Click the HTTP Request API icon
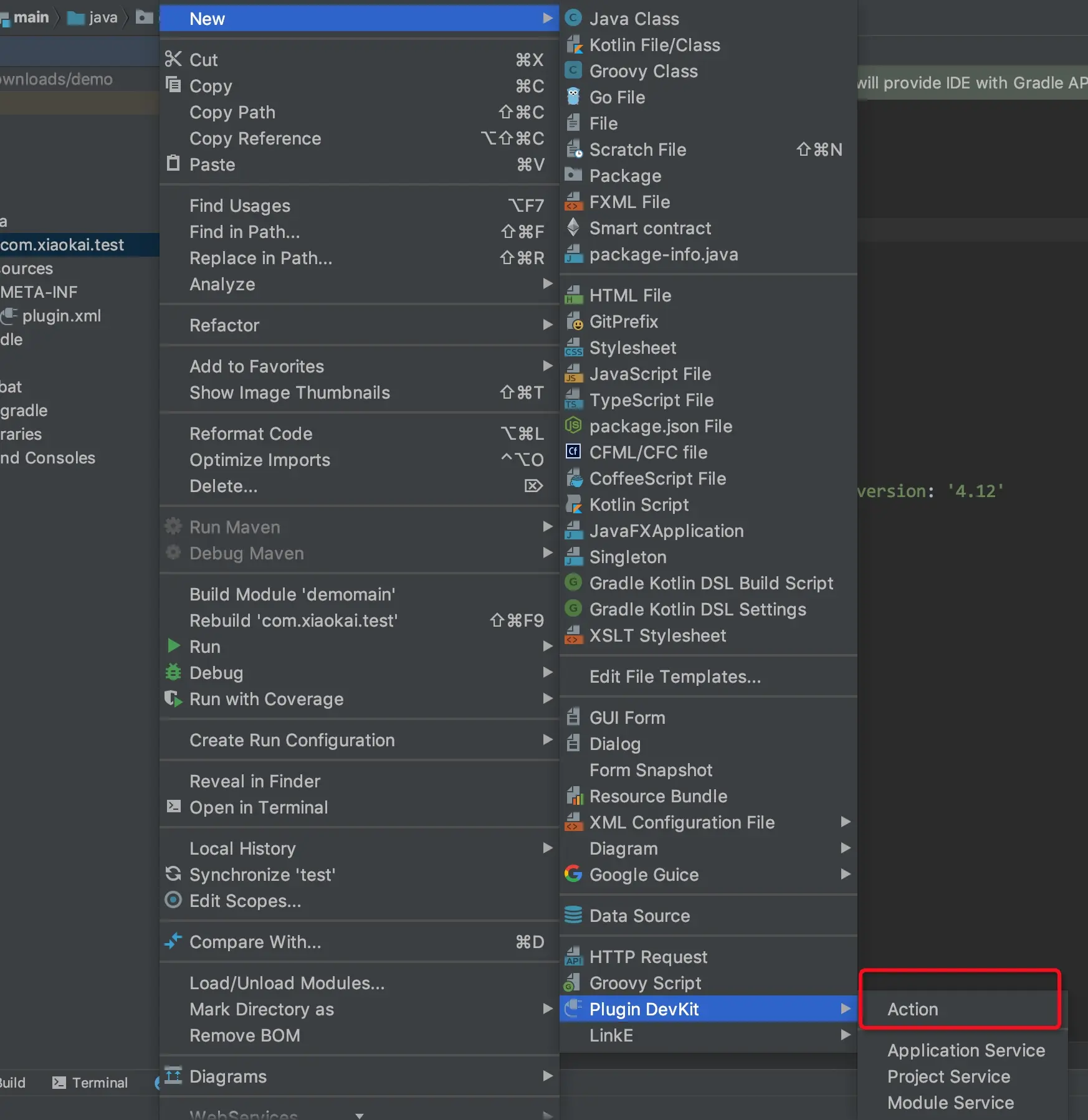This screenshot has height=1120, width=1088. 573,957
